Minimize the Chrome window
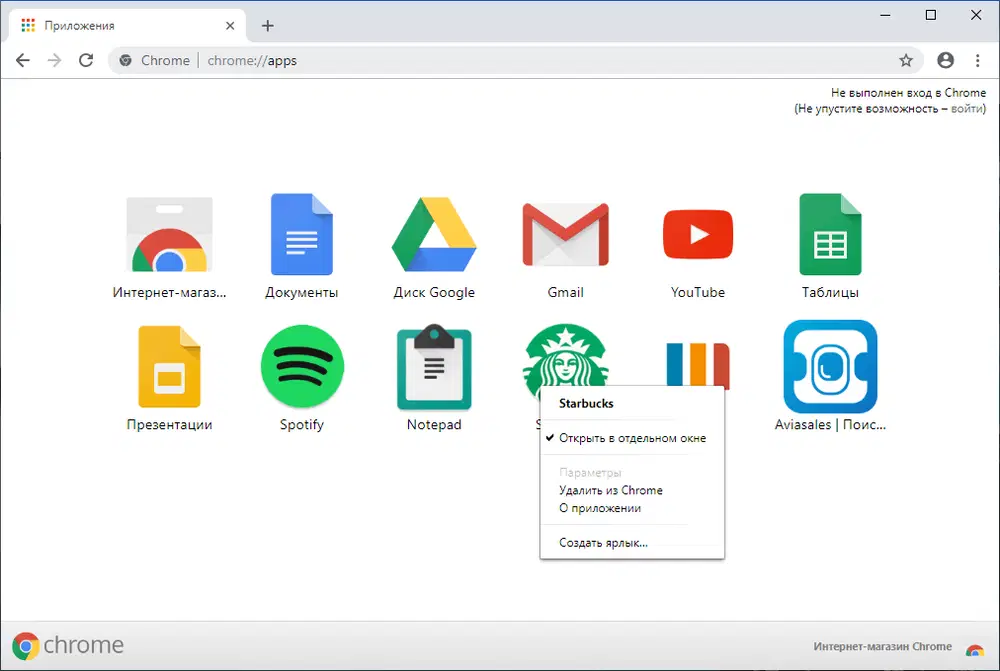The image size is (1000, 671). click(885, 15)
